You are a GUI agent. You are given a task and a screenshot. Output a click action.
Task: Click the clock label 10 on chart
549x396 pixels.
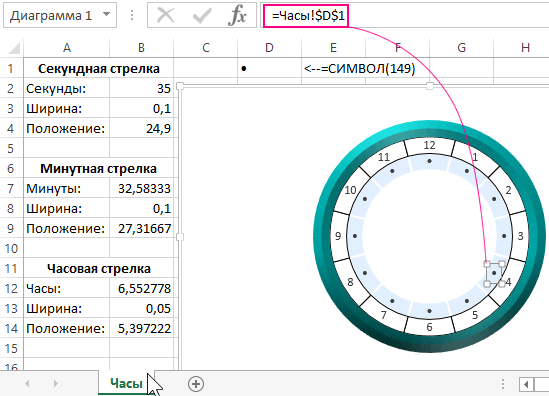point(350,190)
